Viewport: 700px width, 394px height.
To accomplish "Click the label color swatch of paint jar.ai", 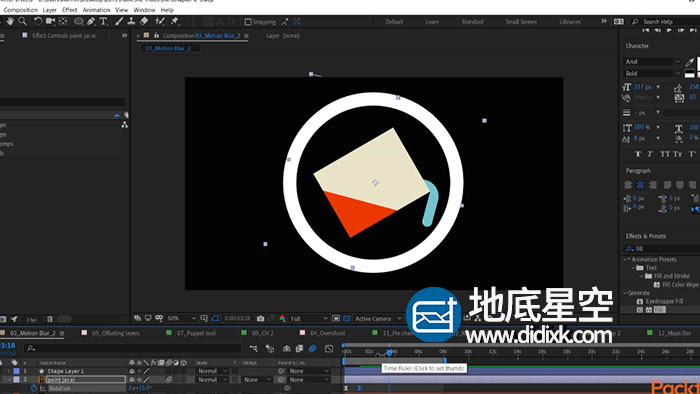I will 17,379.
